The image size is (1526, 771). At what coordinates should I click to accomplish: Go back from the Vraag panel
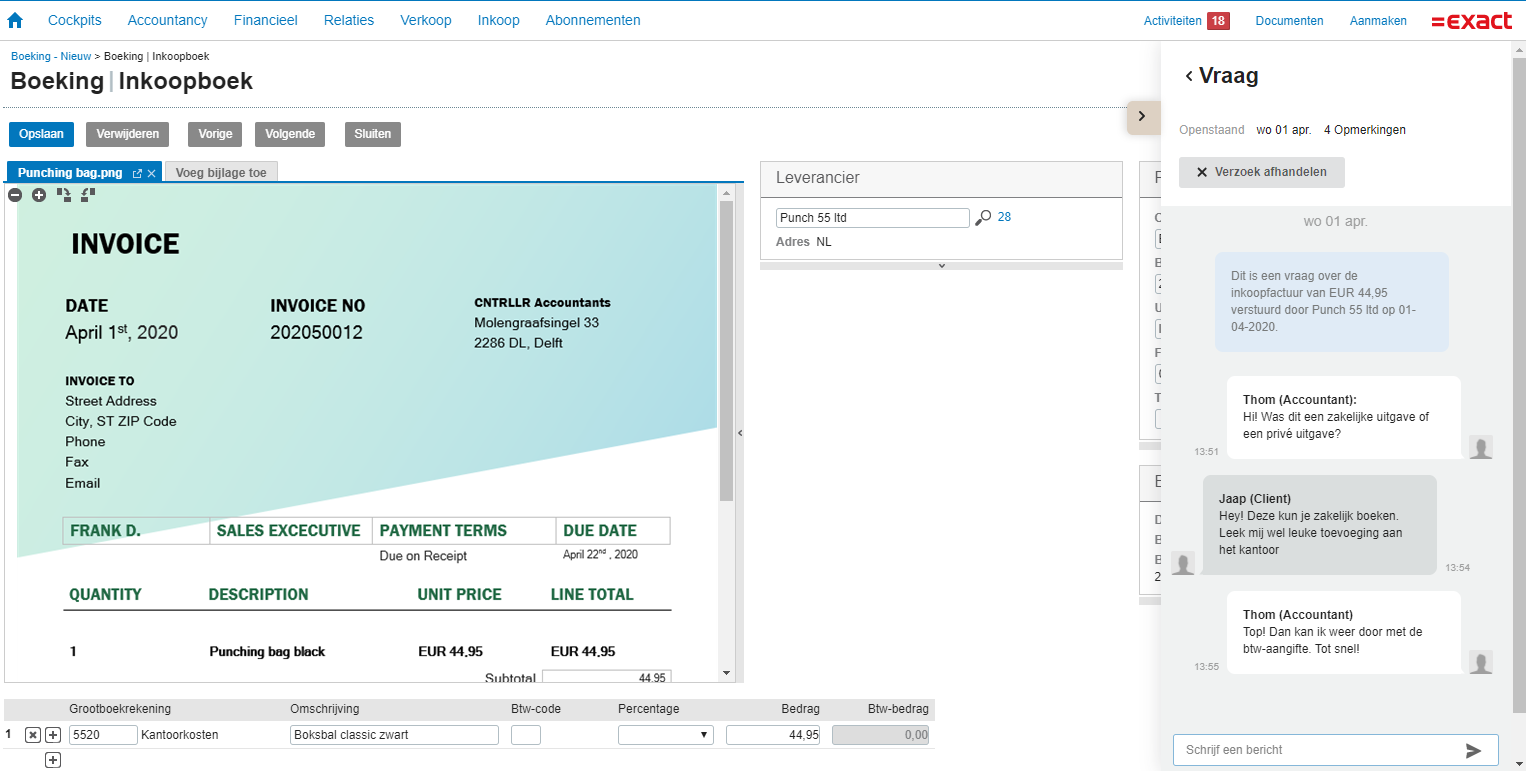(x=1188, y=76)
